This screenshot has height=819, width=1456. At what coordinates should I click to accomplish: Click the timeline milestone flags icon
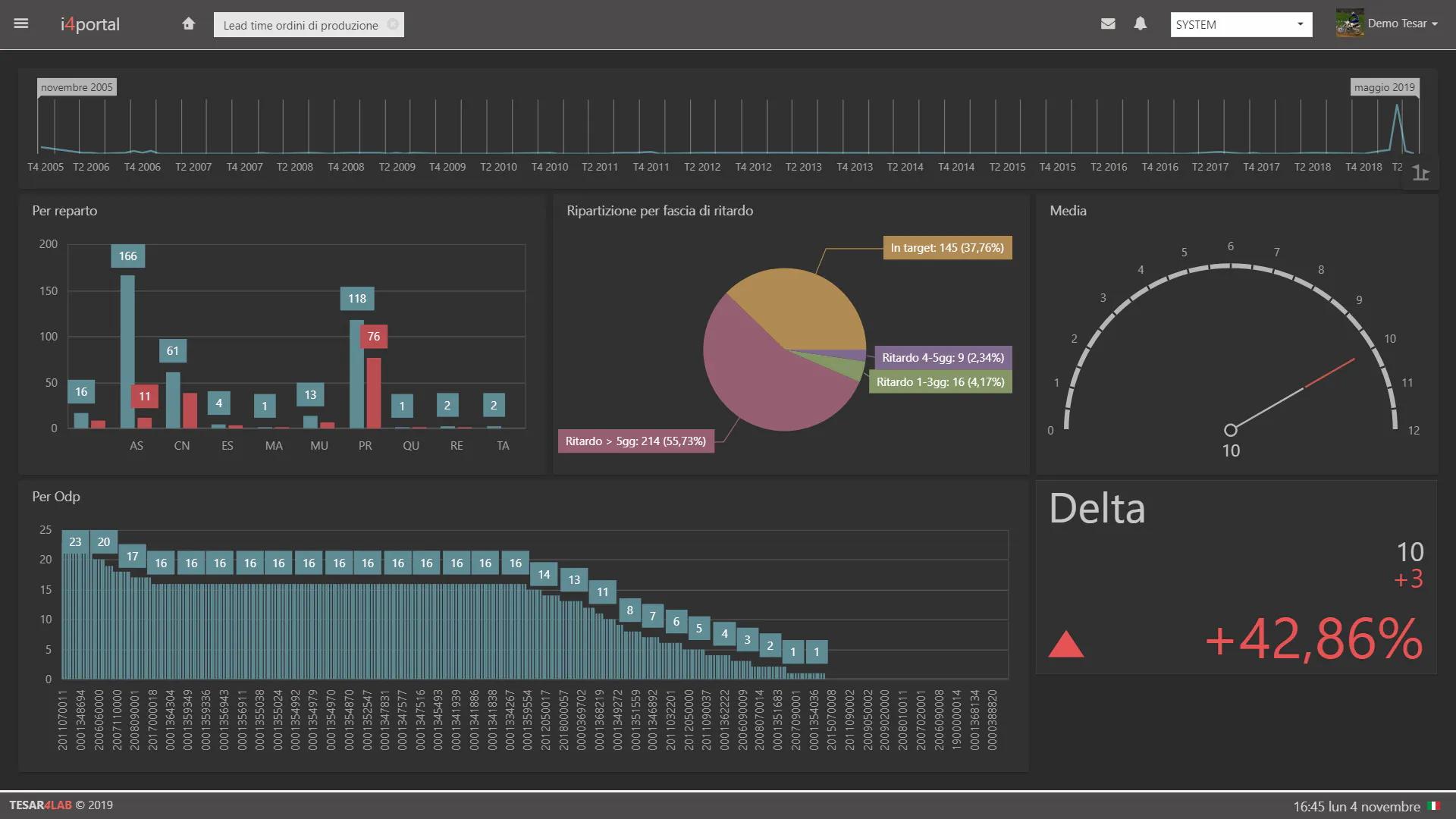tap(1420, 174)
